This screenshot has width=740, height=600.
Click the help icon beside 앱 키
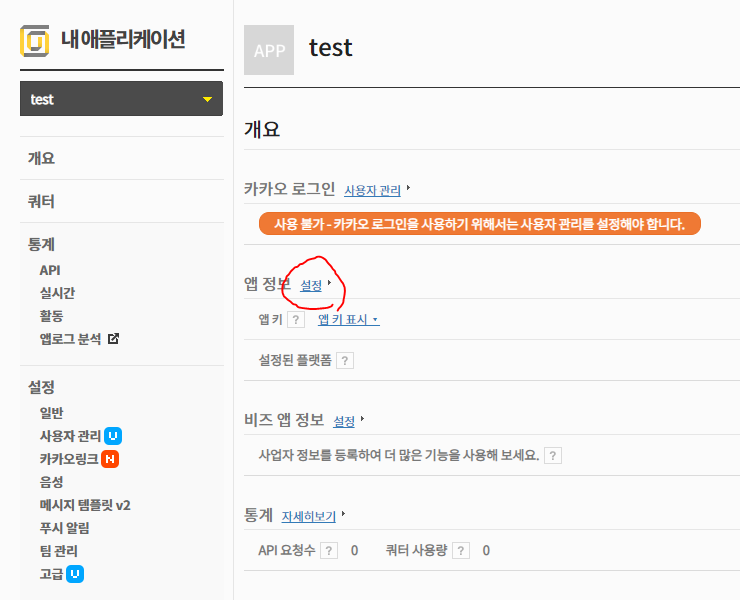click(296, 320)
